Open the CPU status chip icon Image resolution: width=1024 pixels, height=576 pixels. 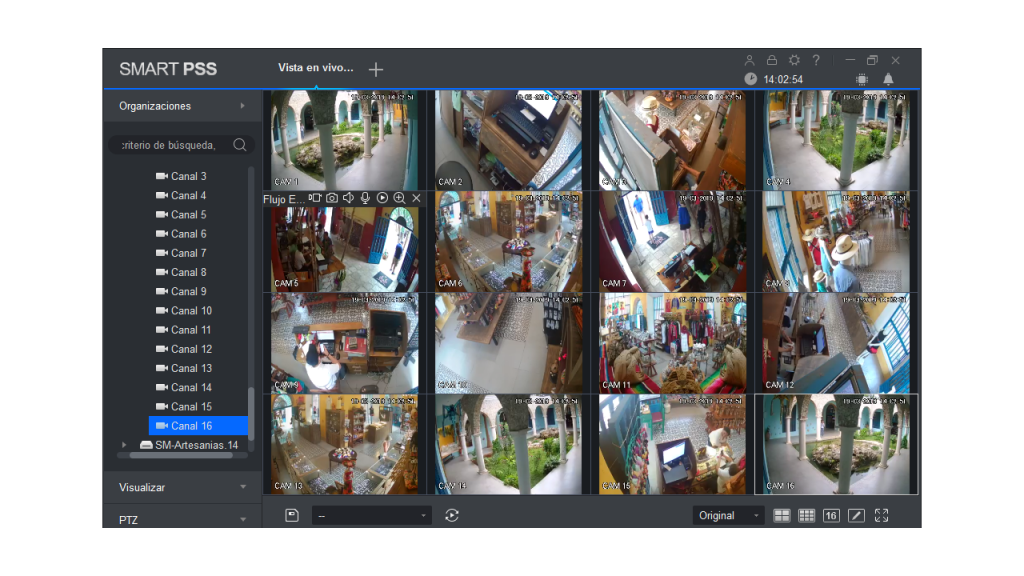pyautogui.click(x=862, y=80)
